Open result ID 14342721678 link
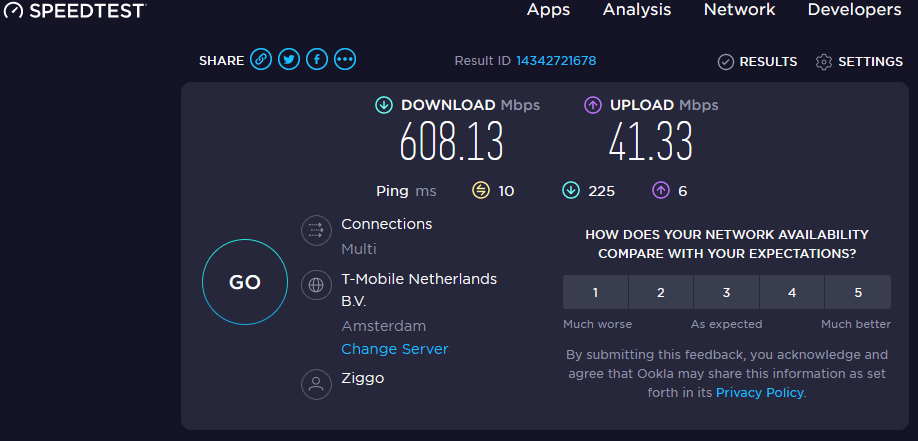918x441 pixels. [x=556, y=61]
